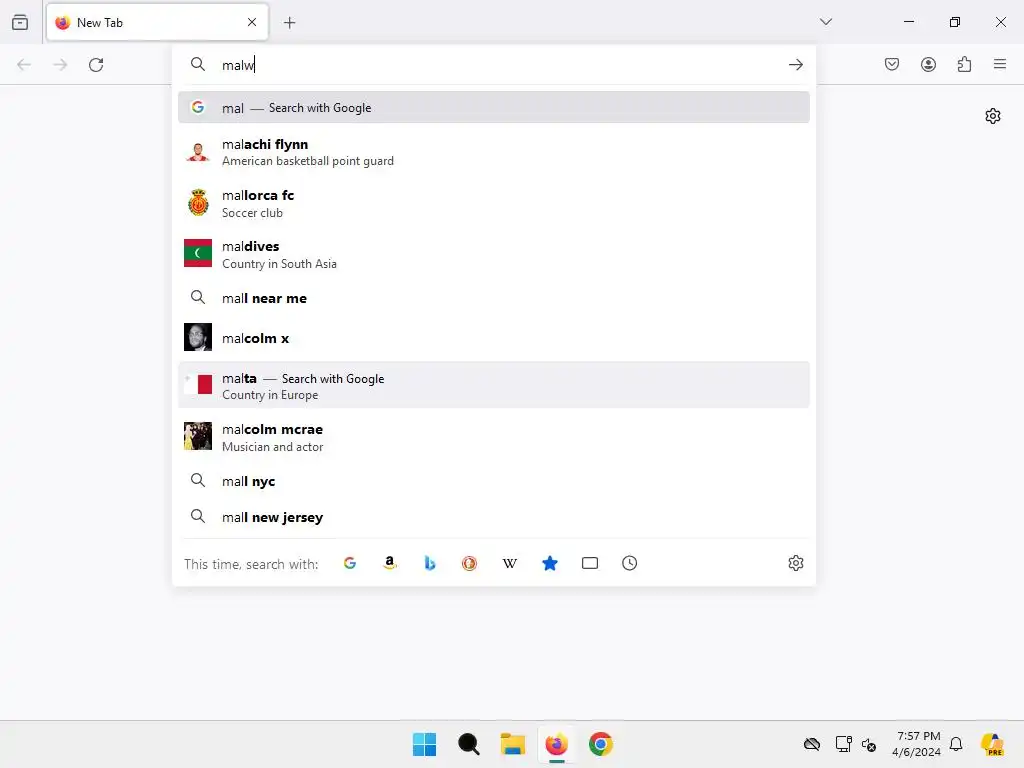Search this time with Google icon

tap(350, 563)
